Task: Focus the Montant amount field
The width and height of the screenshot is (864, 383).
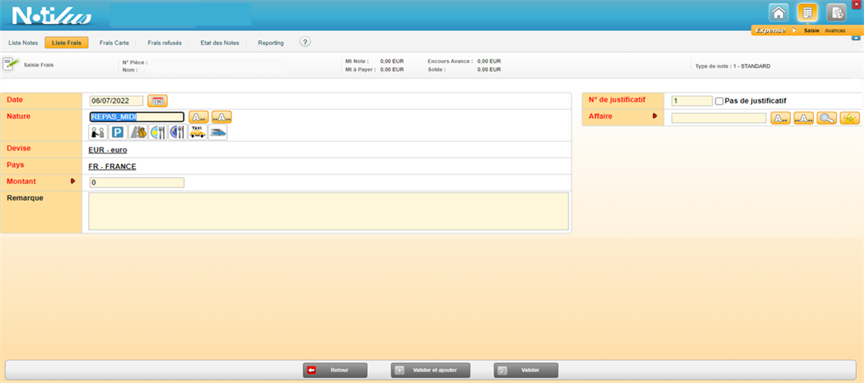Action: coord(137,182)
